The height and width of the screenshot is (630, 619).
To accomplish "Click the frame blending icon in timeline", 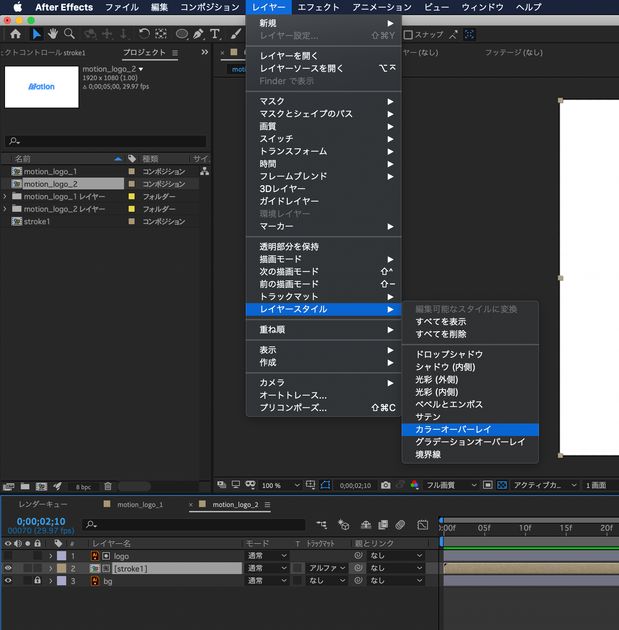I will 383,525.
